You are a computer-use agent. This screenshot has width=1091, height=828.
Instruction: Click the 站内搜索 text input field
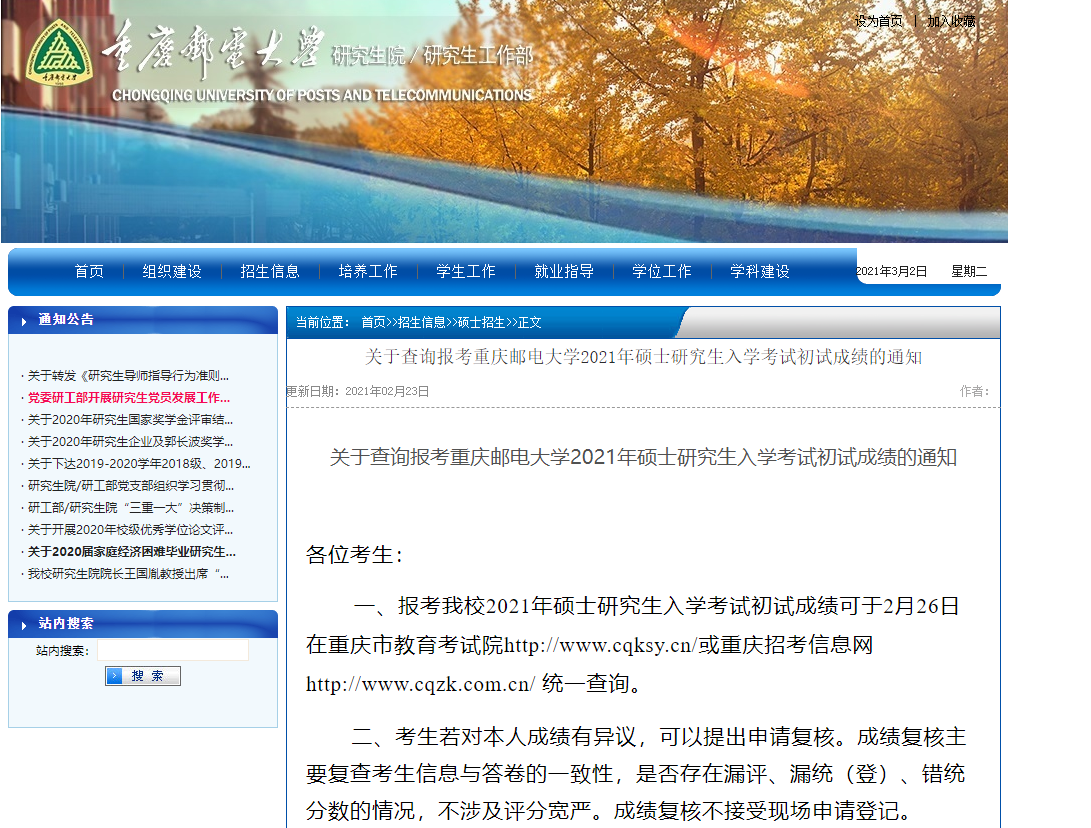click(173, 651)
